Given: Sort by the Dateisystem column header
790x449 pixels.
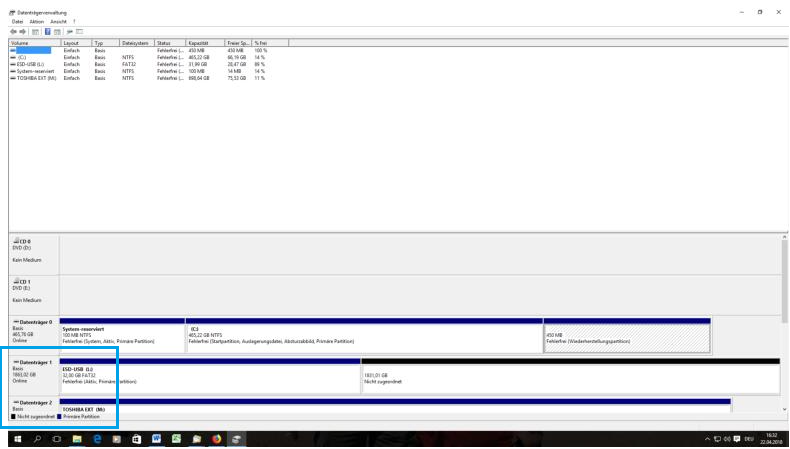Looking at the screenshot, I should (137, 43).
